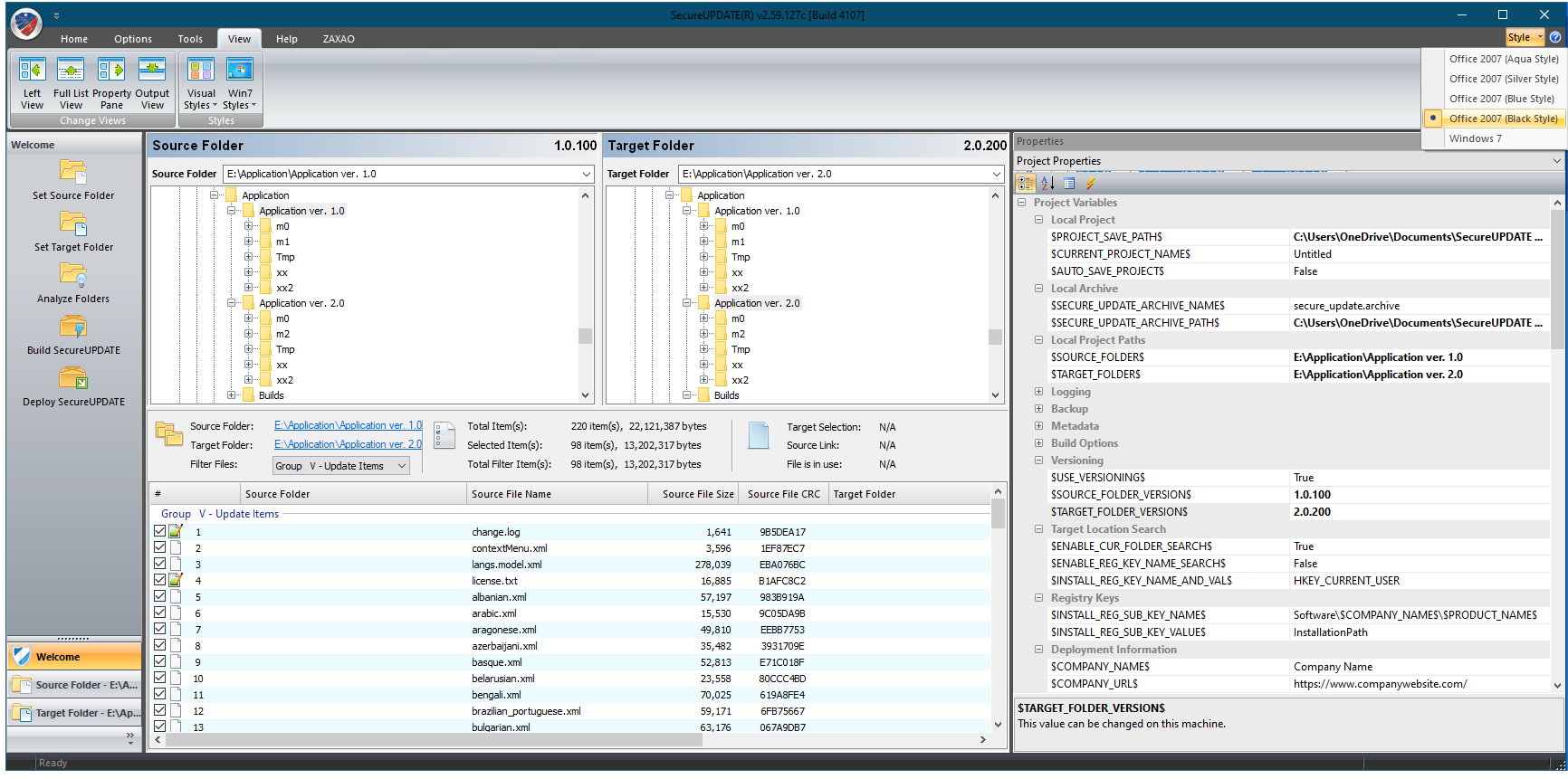Uncheck the albanian.xml row checkbox
1568x779 pixels.
[x=160, y=596]
